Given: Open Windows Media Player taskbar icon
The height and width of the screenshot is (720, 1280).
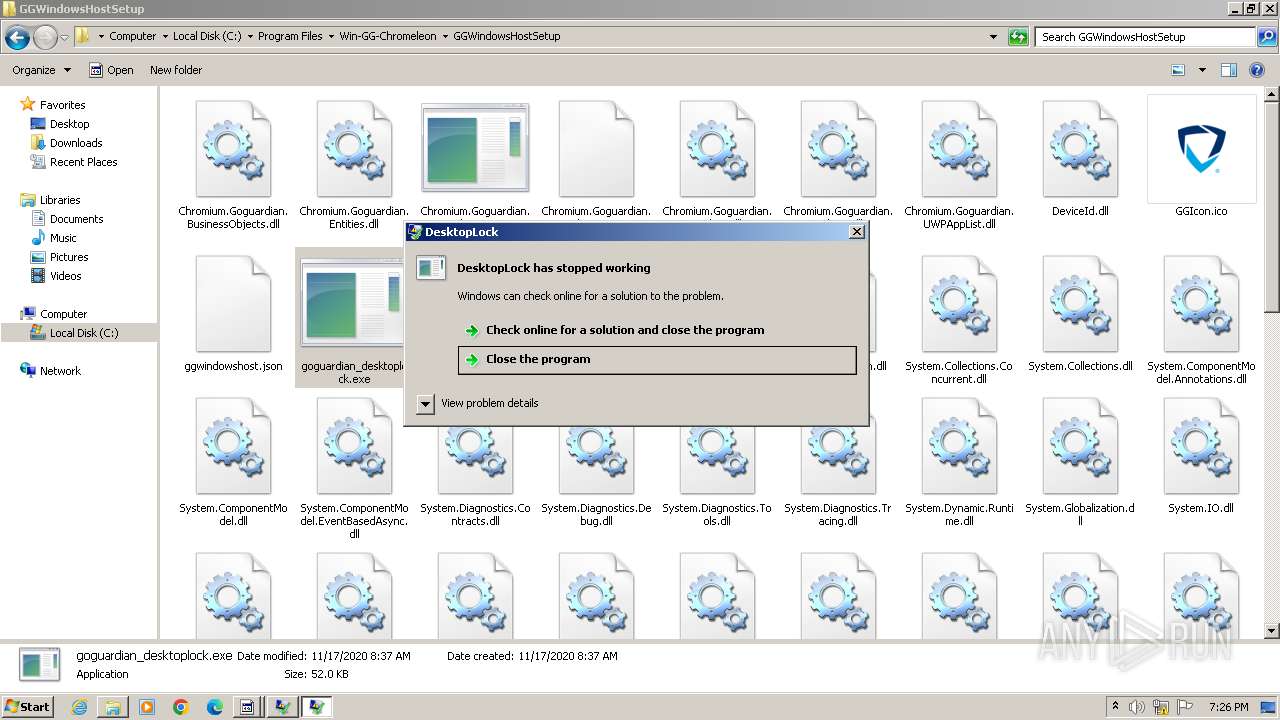Looking at the screenshot, I should [x=147, y=707].
